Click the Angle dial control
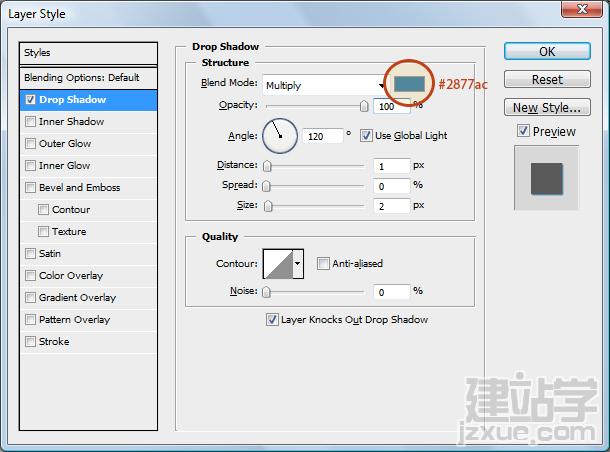610x452 pixels. pyautogui.click(x=280, y=136)
